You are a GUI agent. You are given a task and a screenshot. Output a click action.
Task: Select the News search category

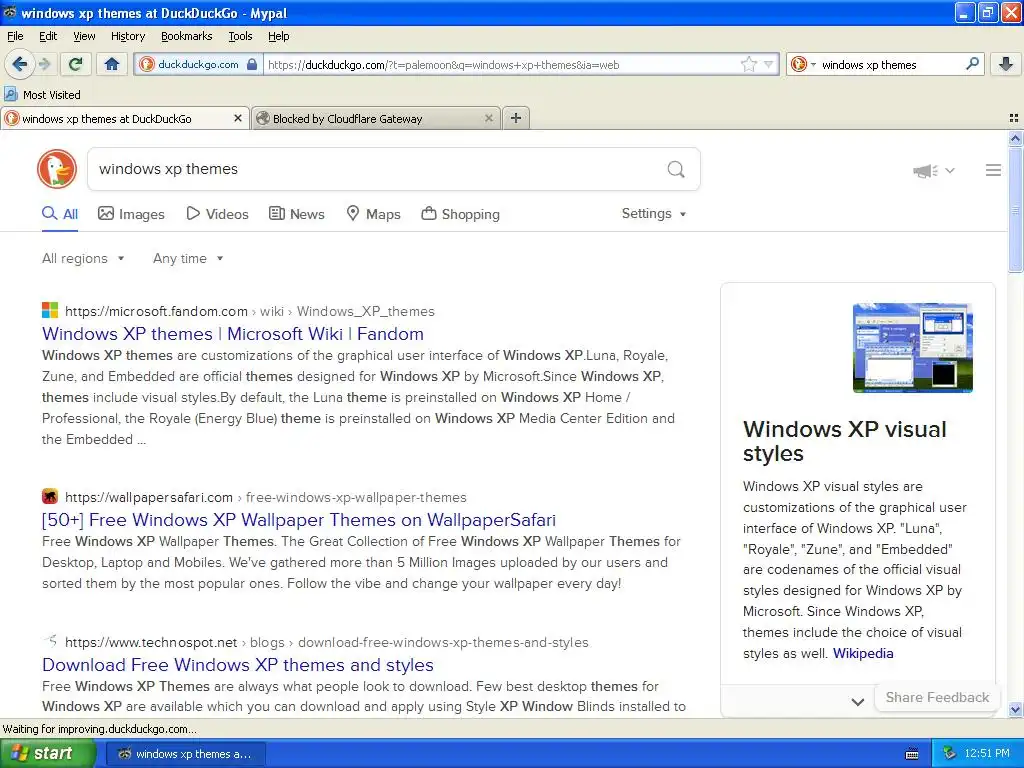pyautogui.click(x=296, y=214)
